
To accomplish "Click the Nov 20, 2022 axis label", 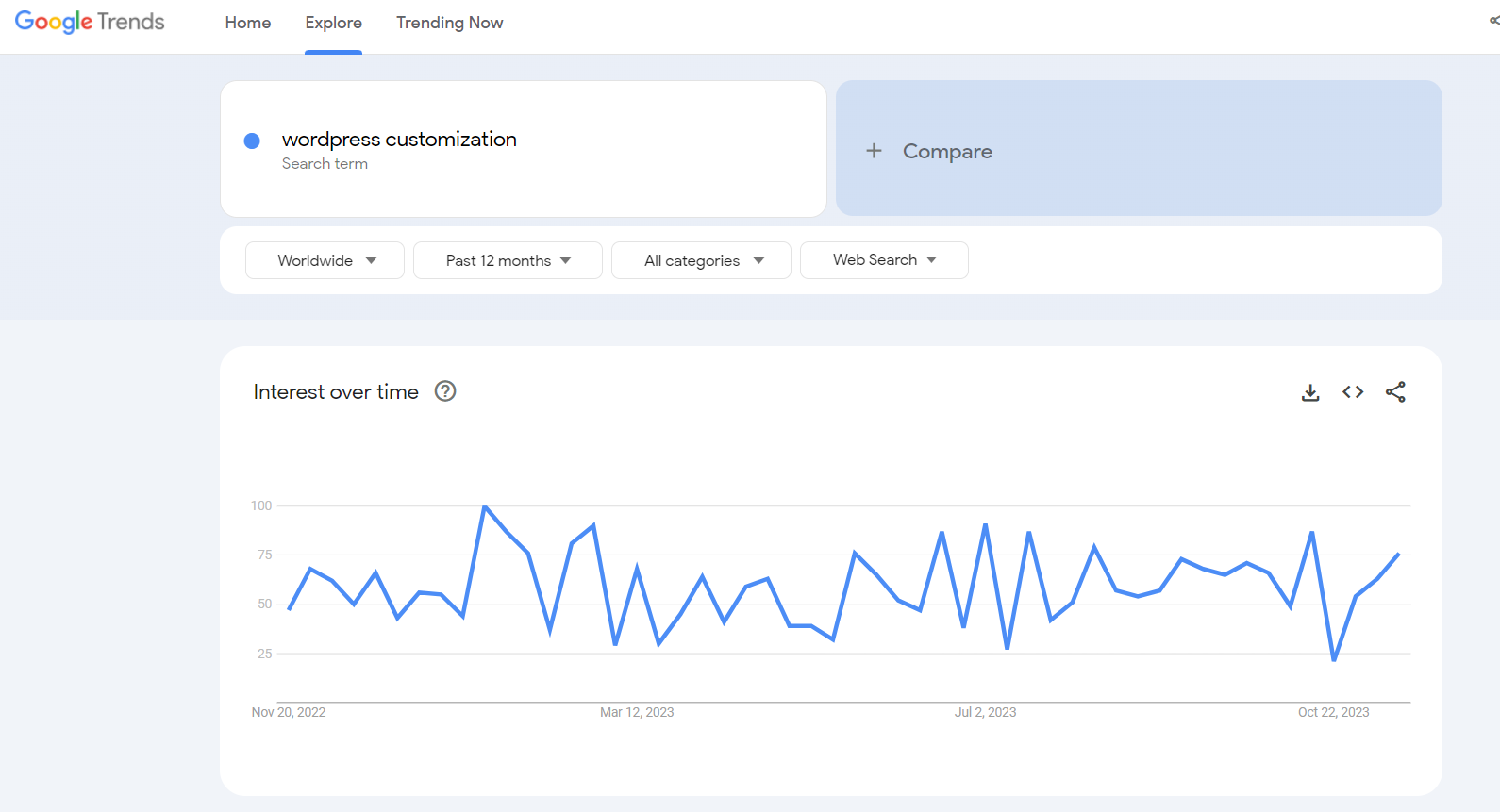I will (289, 712).
